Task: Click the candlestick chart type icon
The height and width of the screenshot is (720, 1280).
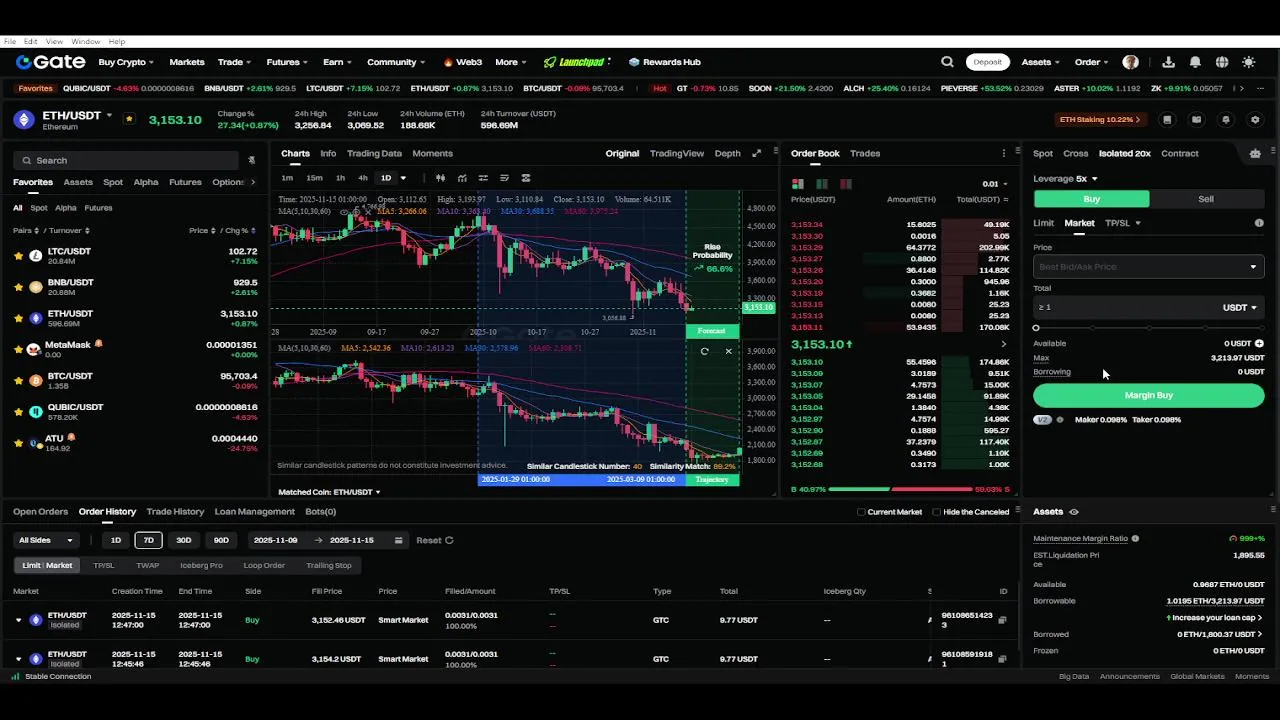Action: (x=440, y=178)
